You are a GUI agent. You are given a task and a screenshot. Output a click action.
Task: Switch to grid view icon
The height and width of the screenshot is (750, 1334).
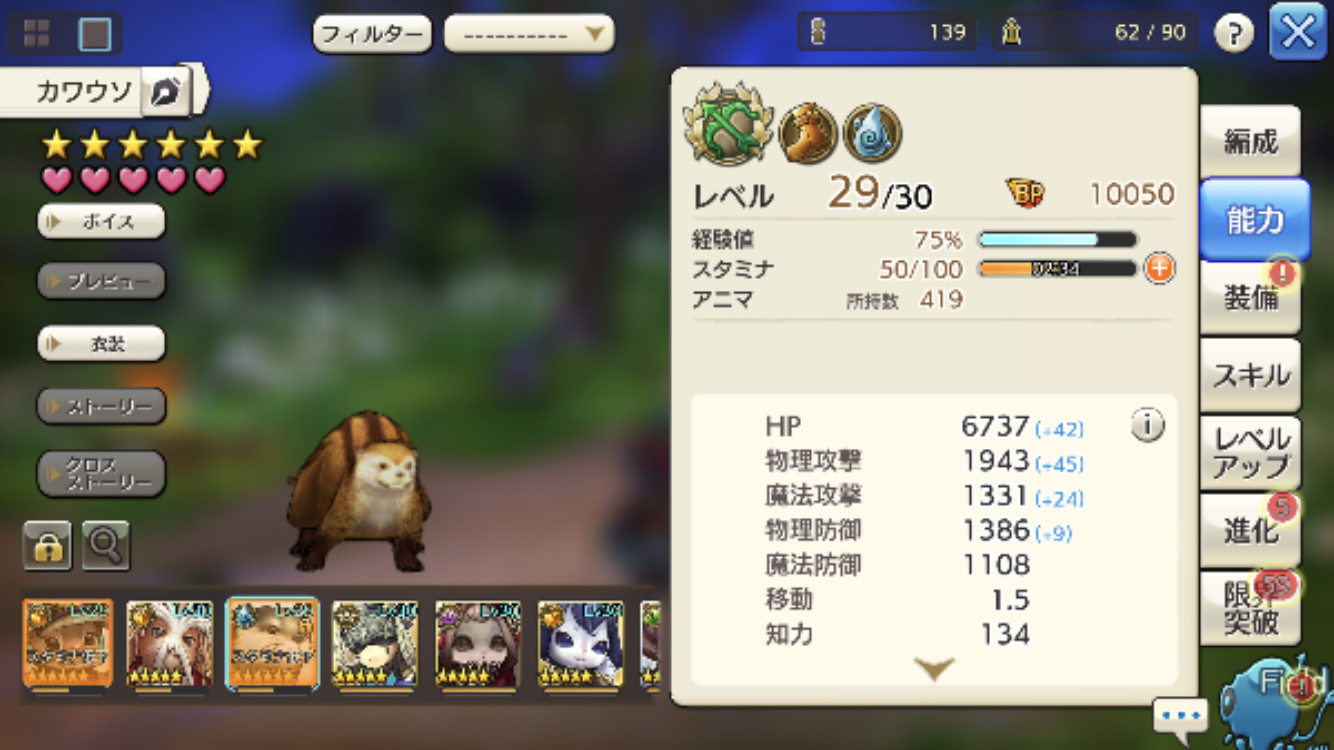[x=37, y=34]
